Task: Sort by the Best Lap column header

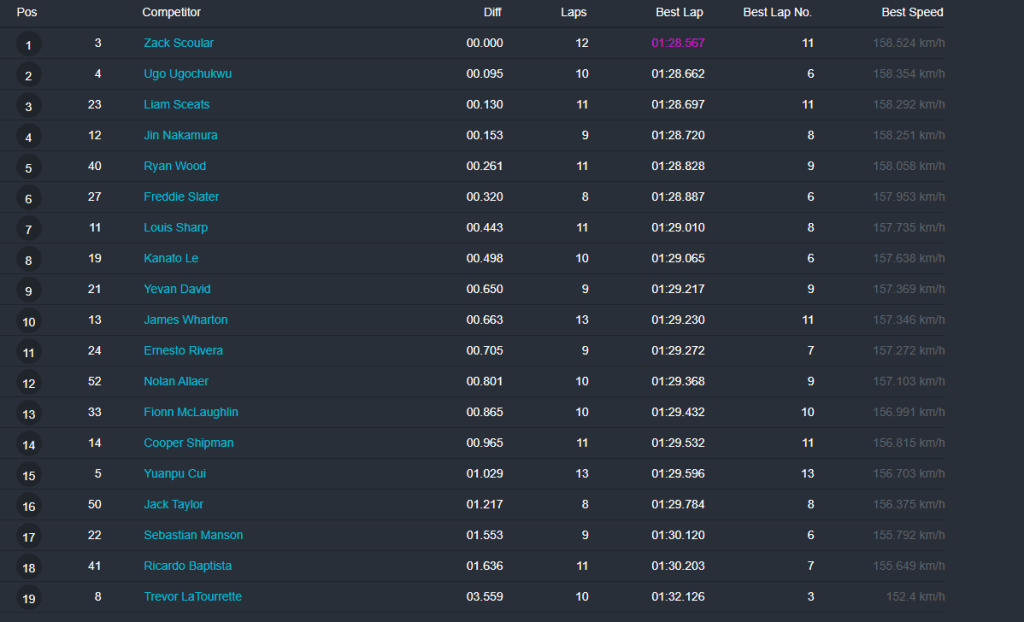Action: click(679, 13)
